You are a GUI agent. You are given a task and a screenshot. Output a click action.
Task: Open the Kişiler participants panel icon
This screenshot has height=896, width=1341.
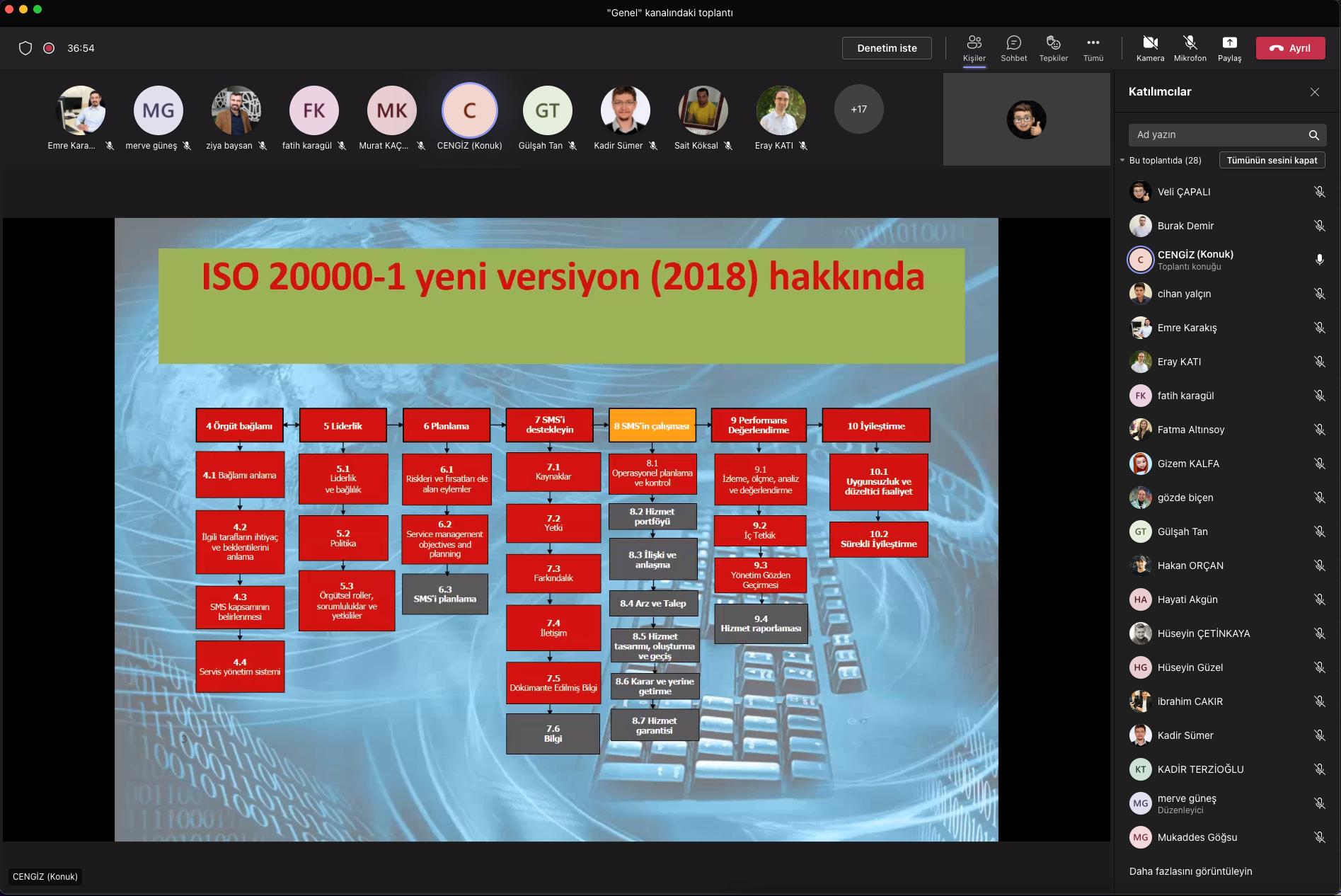coord(974,44)
